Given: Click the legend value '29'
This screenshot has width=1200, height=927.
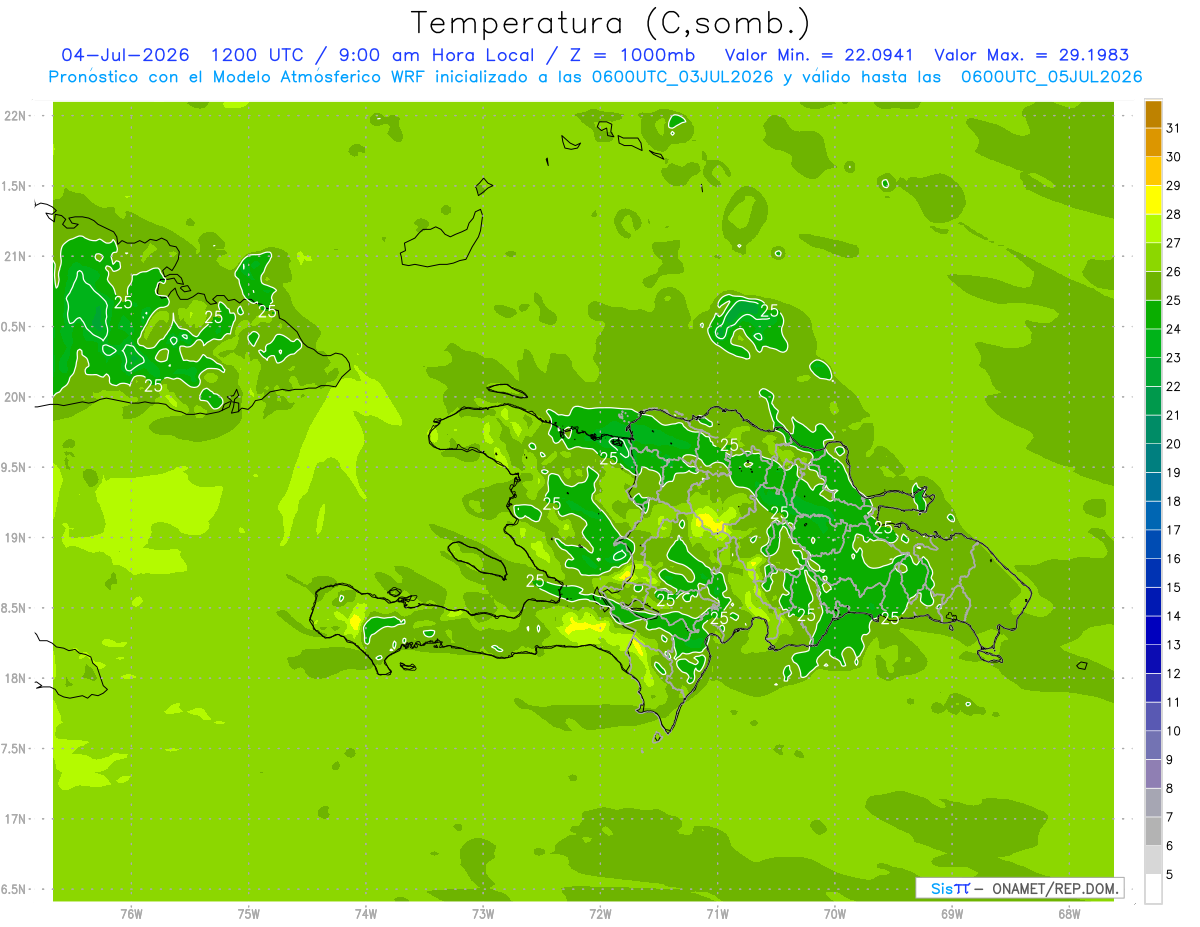Looking at the screenshot, I should click(1174, 186).
